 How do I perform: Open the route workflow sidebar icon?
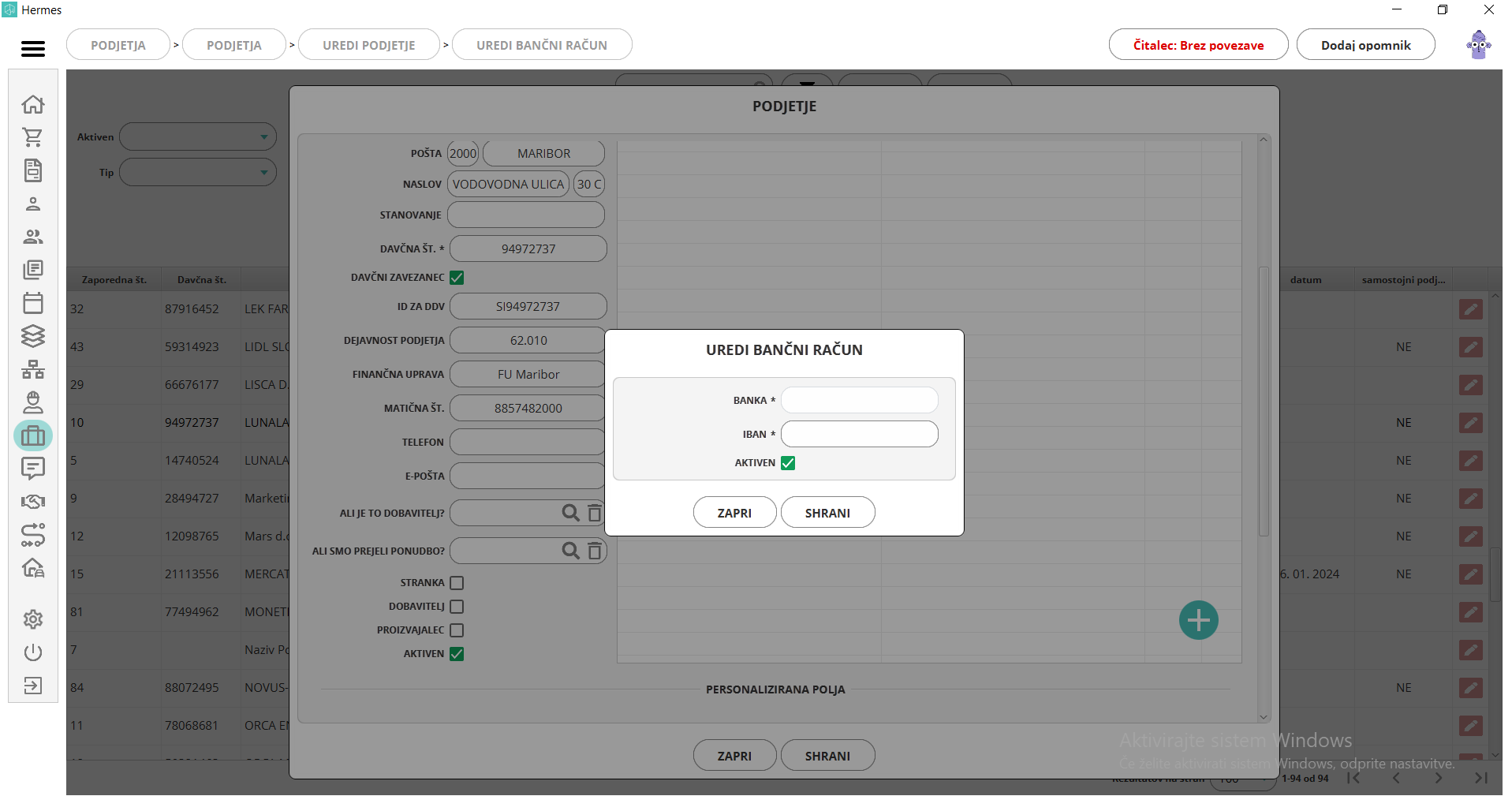click(x=33, y=535)
